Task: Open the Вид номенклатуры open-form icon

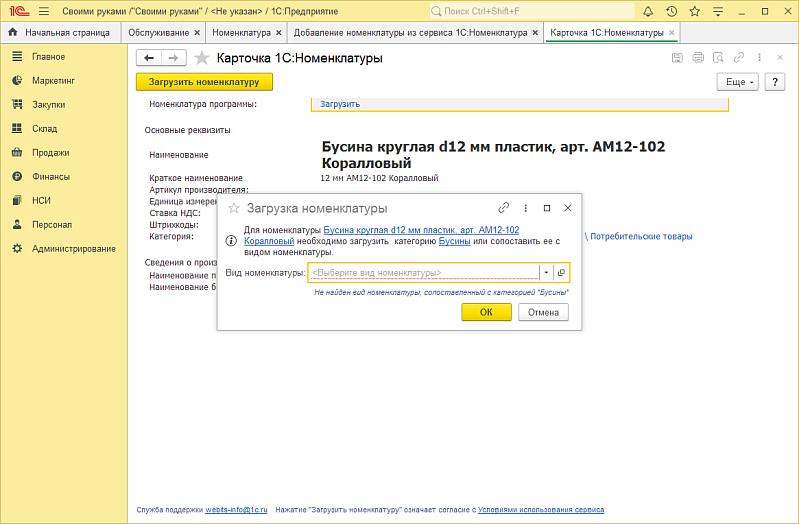Action: click(561, 272)
